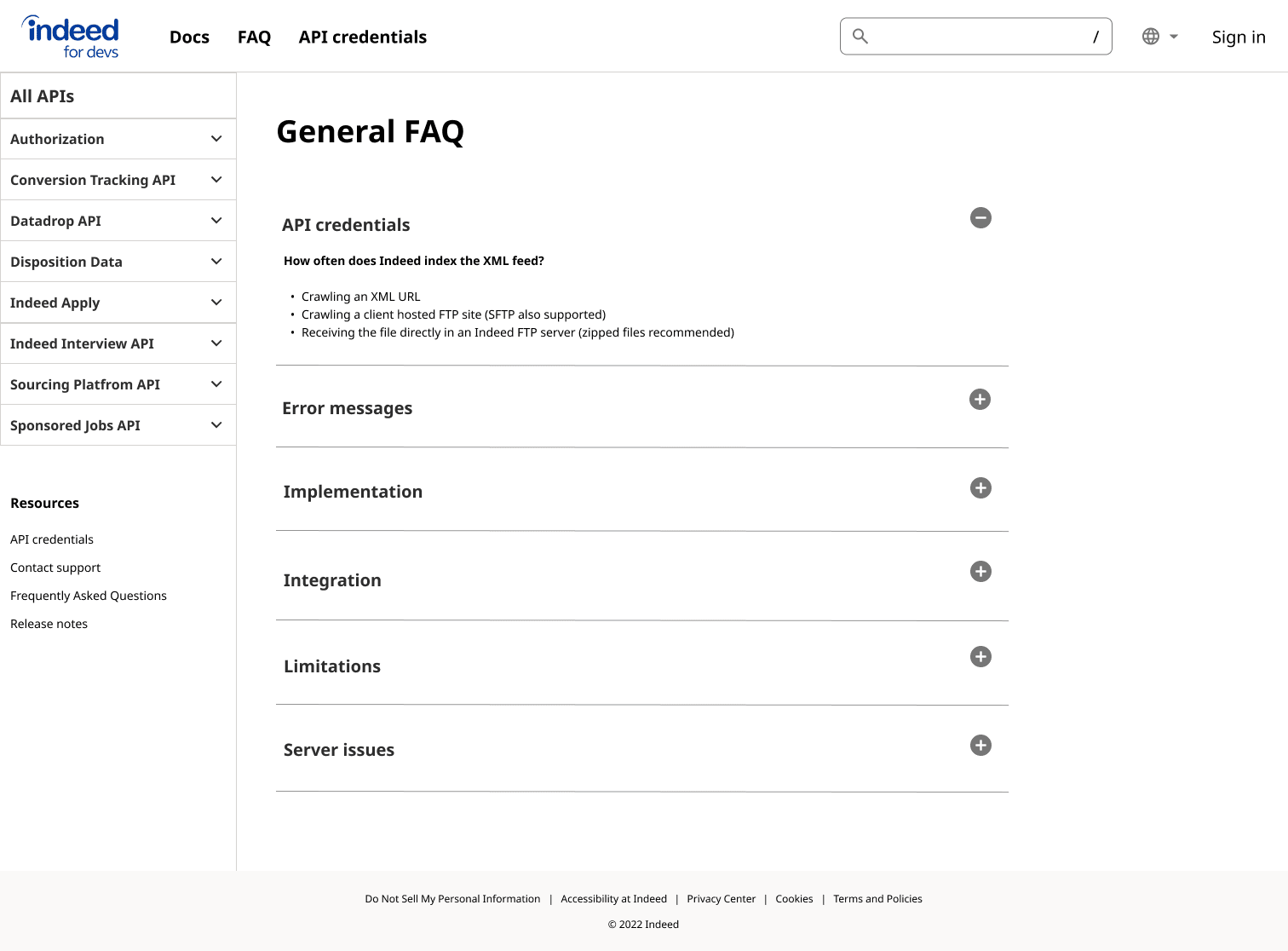Image resolution: width=1288 pixels, height=951 pixels.
Task: Open Privacy Center footer link
Action: coord(721,899)
